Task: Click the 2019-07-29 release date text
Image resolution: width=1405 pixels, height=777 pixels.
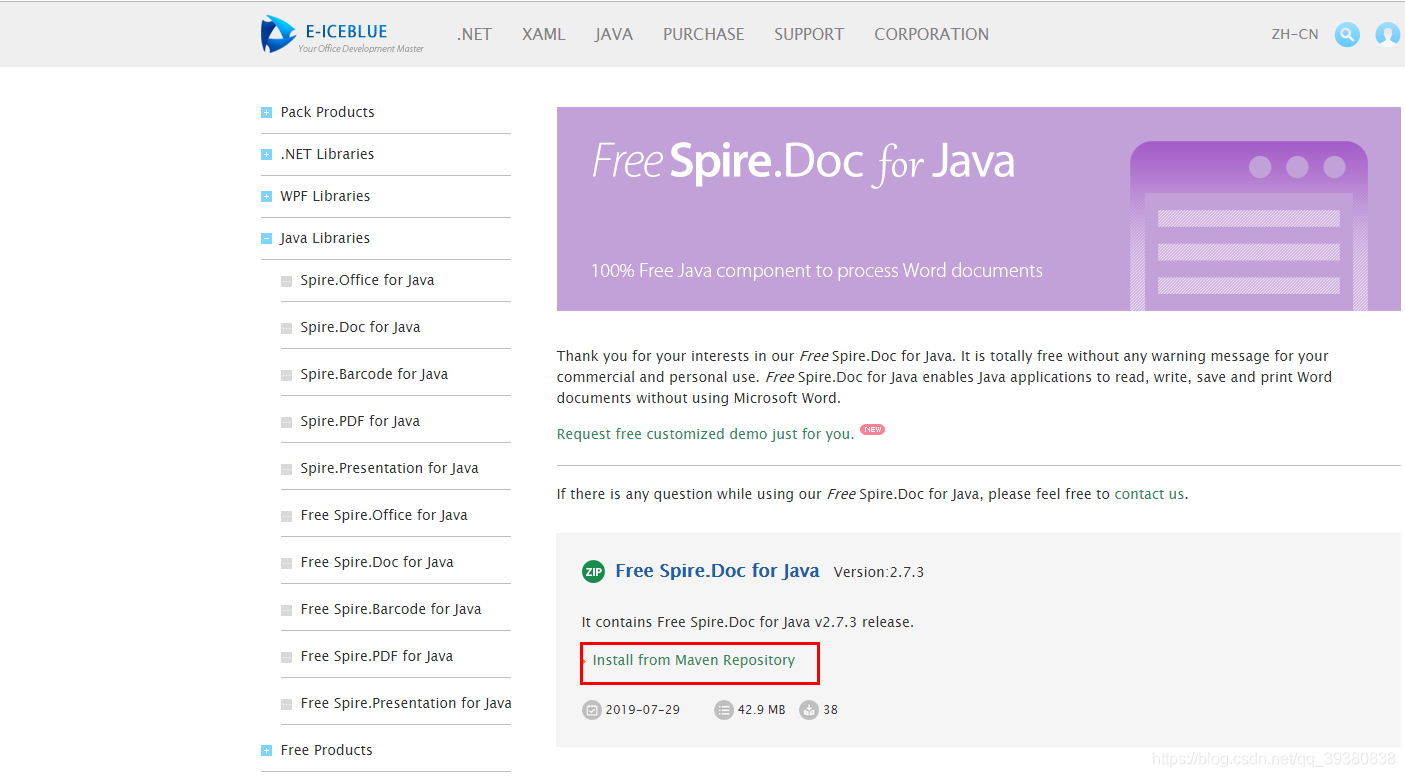Action: click(x=643, y=710)
